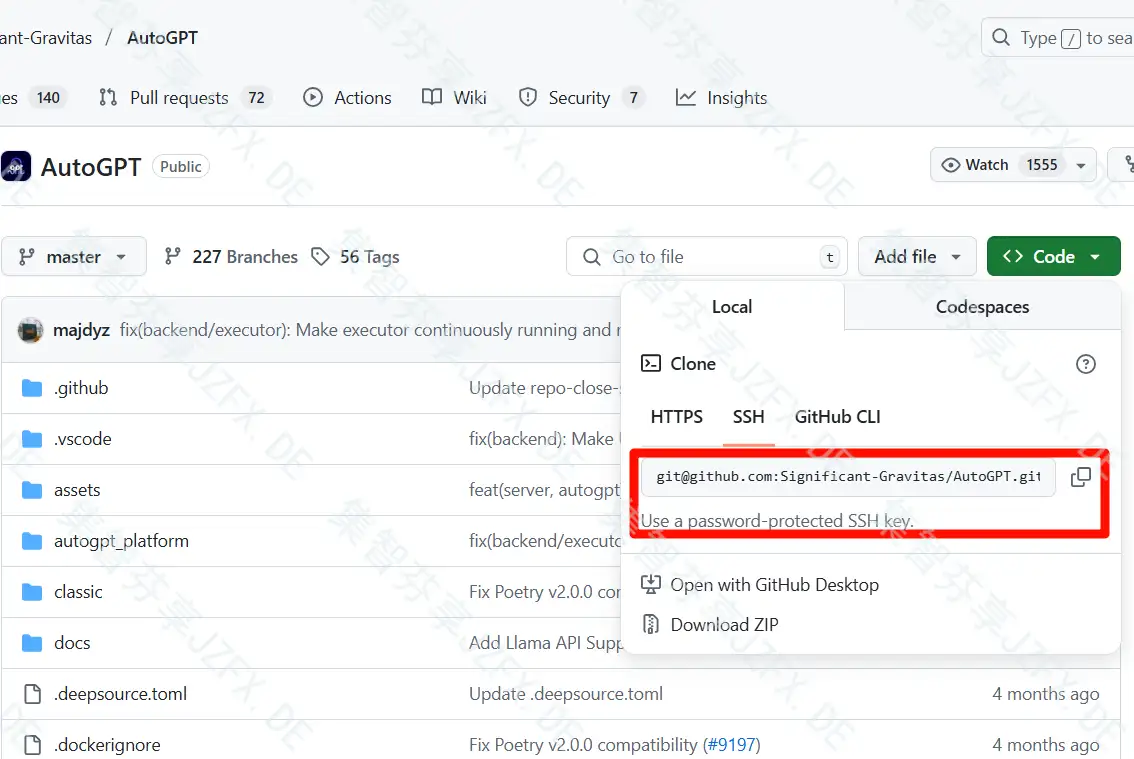Open the Watch notifications dropdown
The height and width of the screenshot is (759, 1134).
1013,165
